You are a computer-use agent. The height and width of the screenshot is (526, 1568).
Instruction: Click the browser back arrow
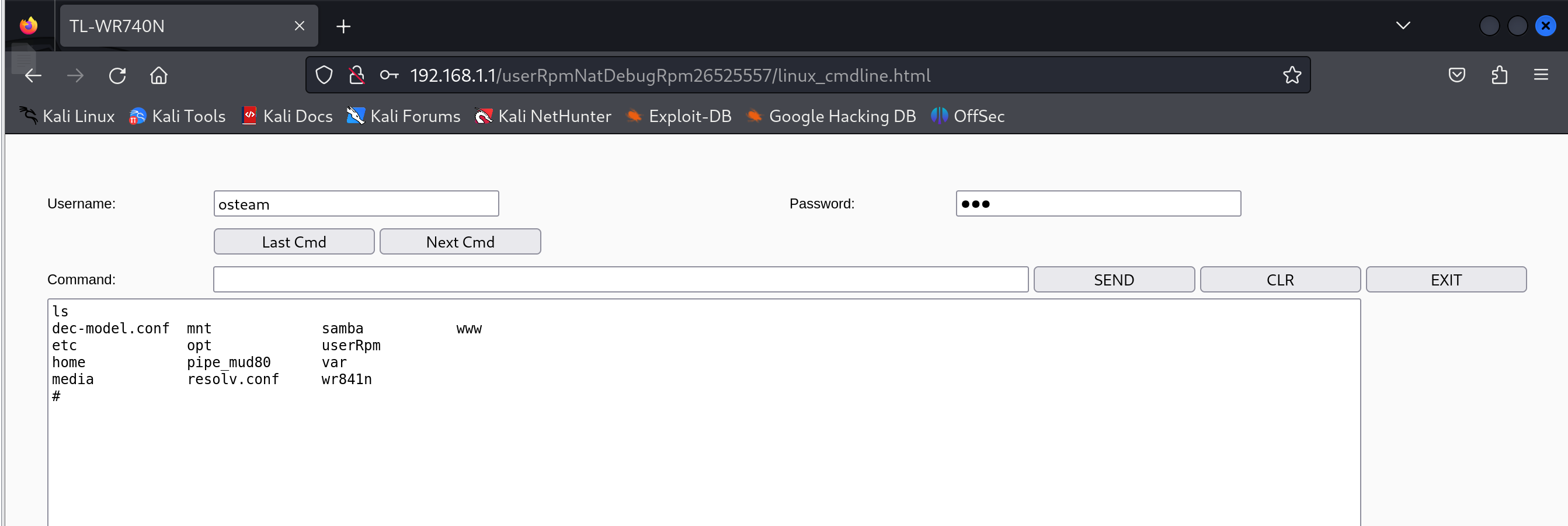point(33,75)
